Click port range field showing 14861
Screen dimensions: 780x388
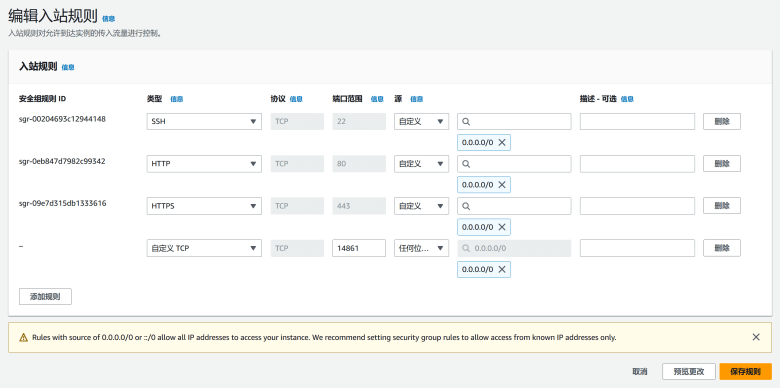(359, 248)
